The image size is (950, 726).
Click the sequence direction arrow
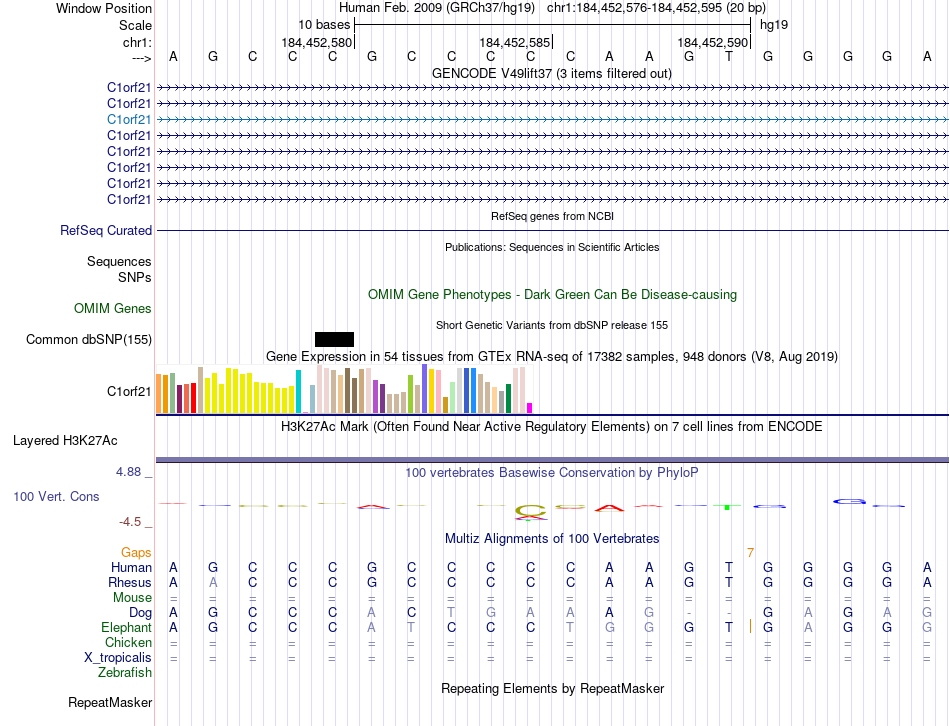click(x=142, y=58)
